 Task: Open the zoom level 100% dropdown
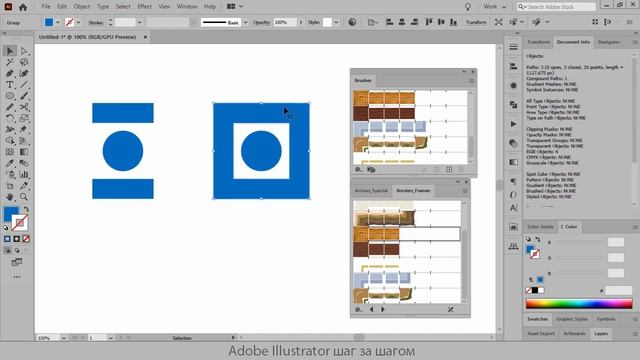64,338
